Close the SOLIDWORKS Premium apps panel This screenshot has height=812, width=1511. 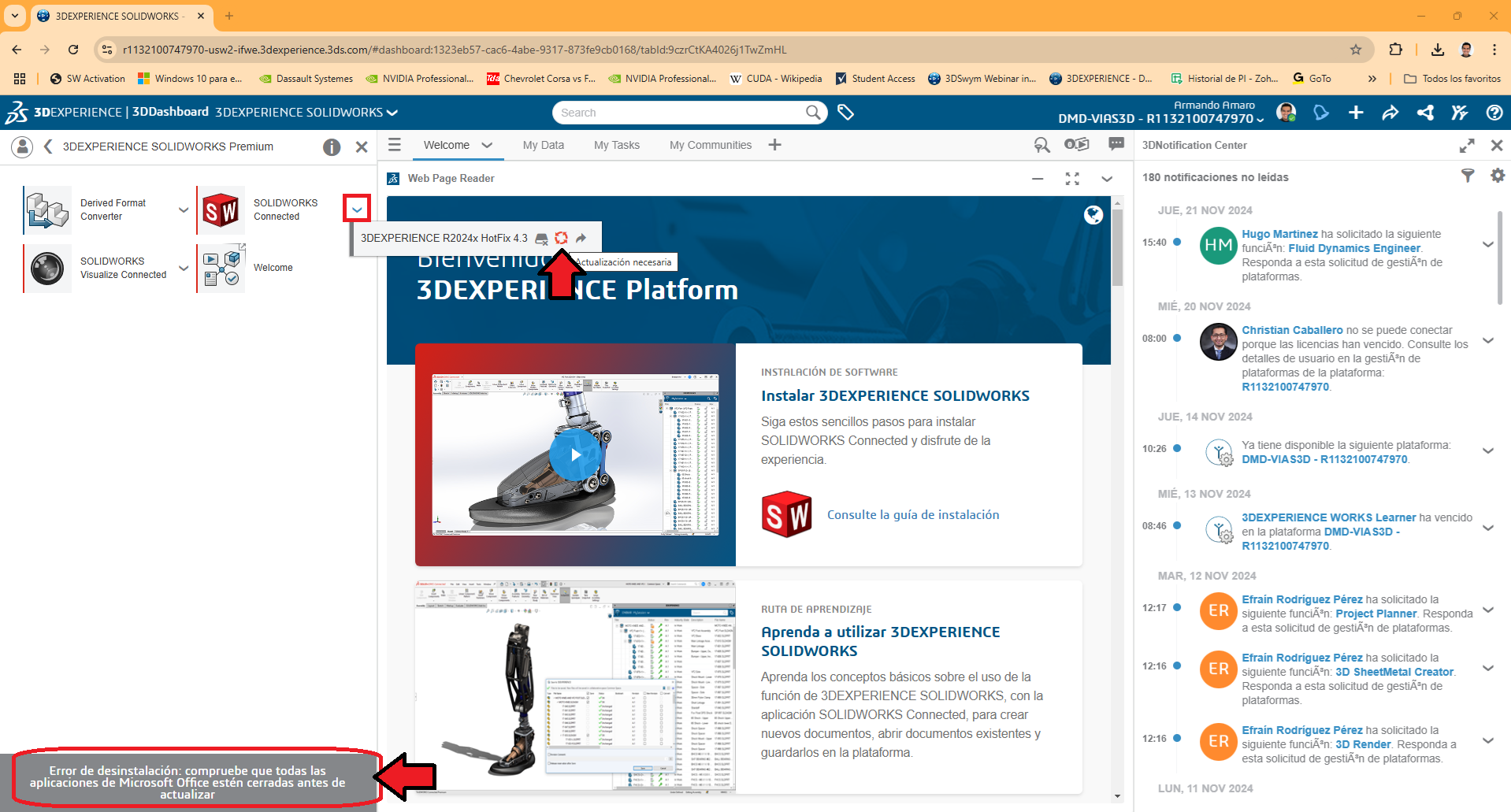point(362,147)
